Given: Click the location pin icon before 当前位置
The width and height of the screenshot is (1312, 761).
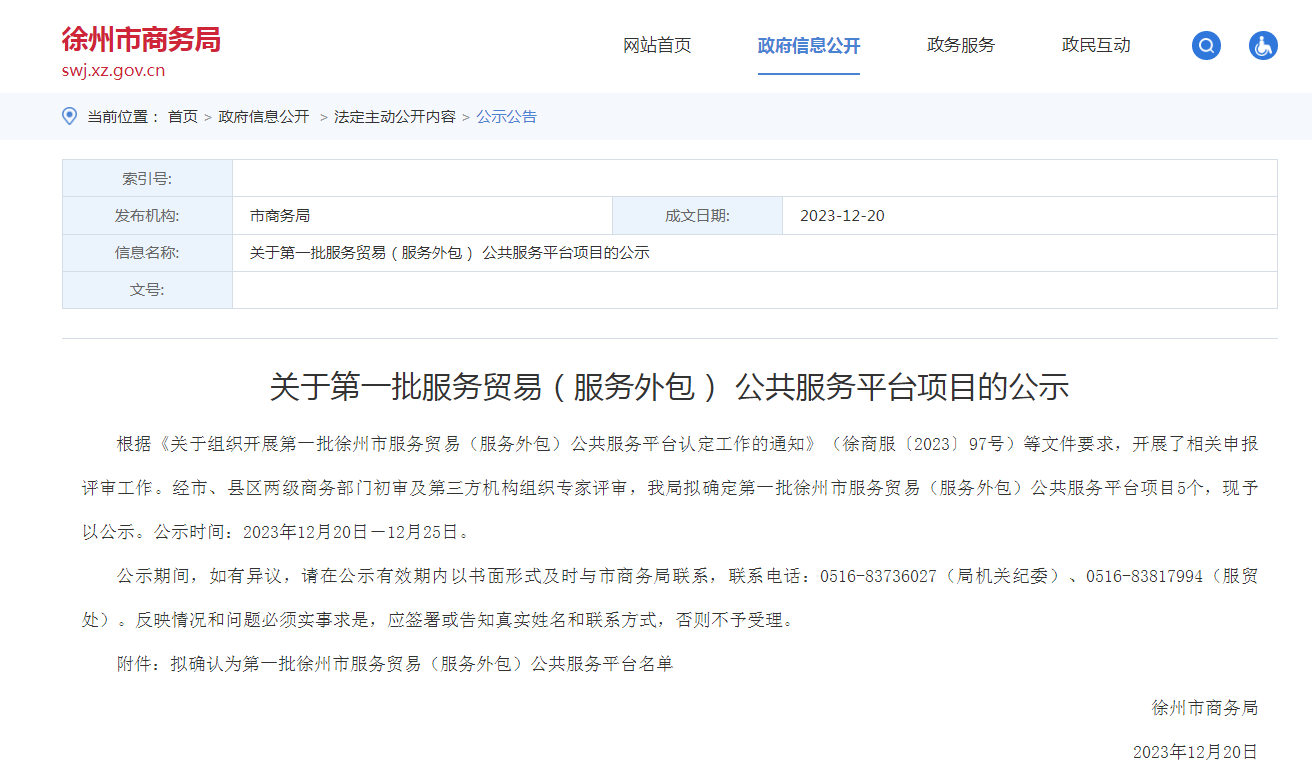Looking at the screenshot, I should (70, 116).
